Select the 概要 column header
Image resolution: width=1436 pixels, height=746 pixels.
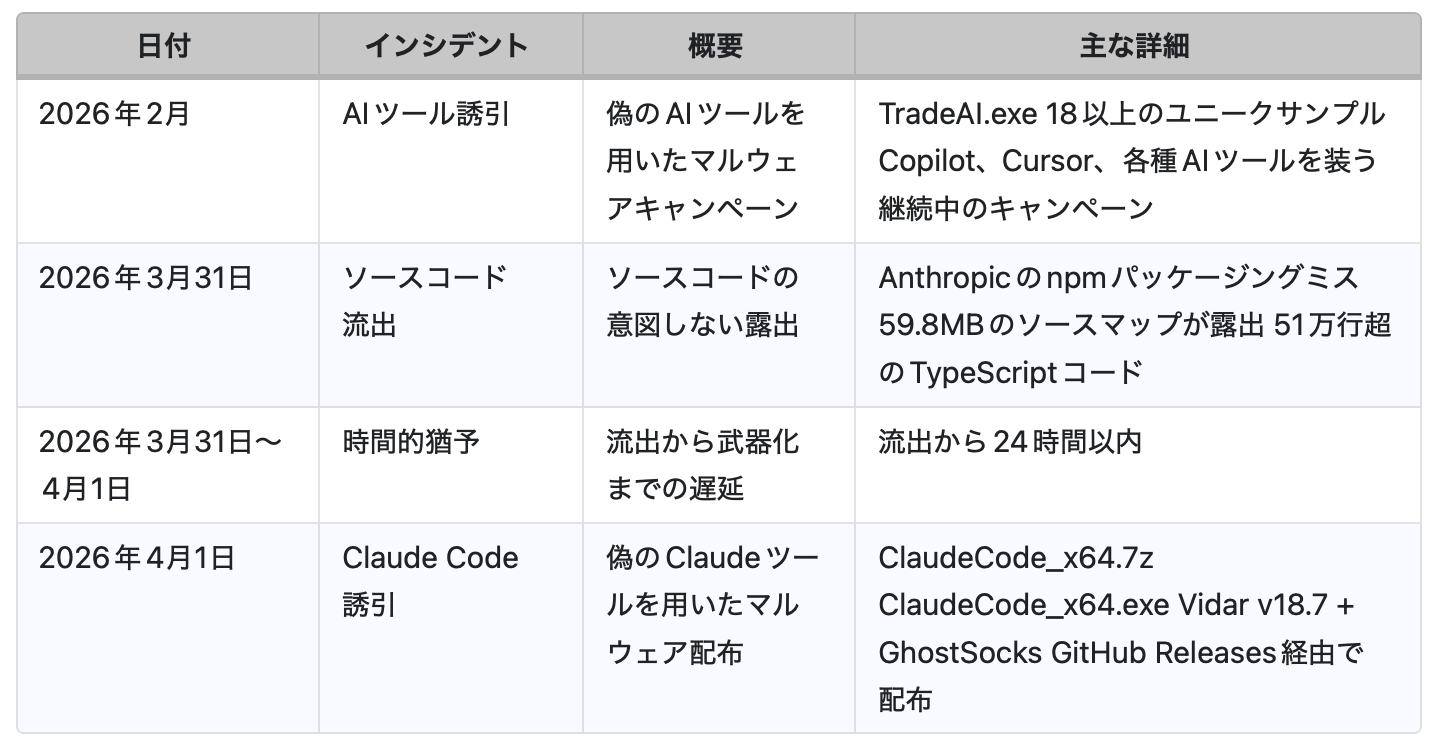pos(716,45)
